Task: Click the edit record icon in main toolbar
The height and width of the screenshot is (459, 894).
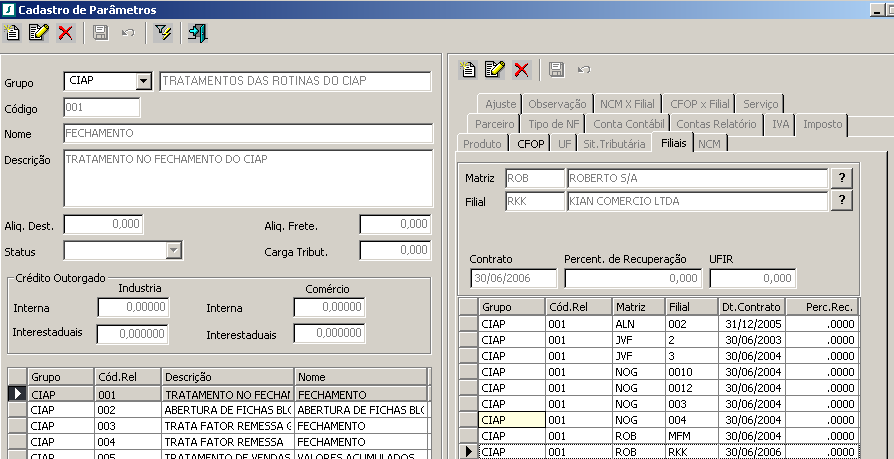Action: (39, 33)
